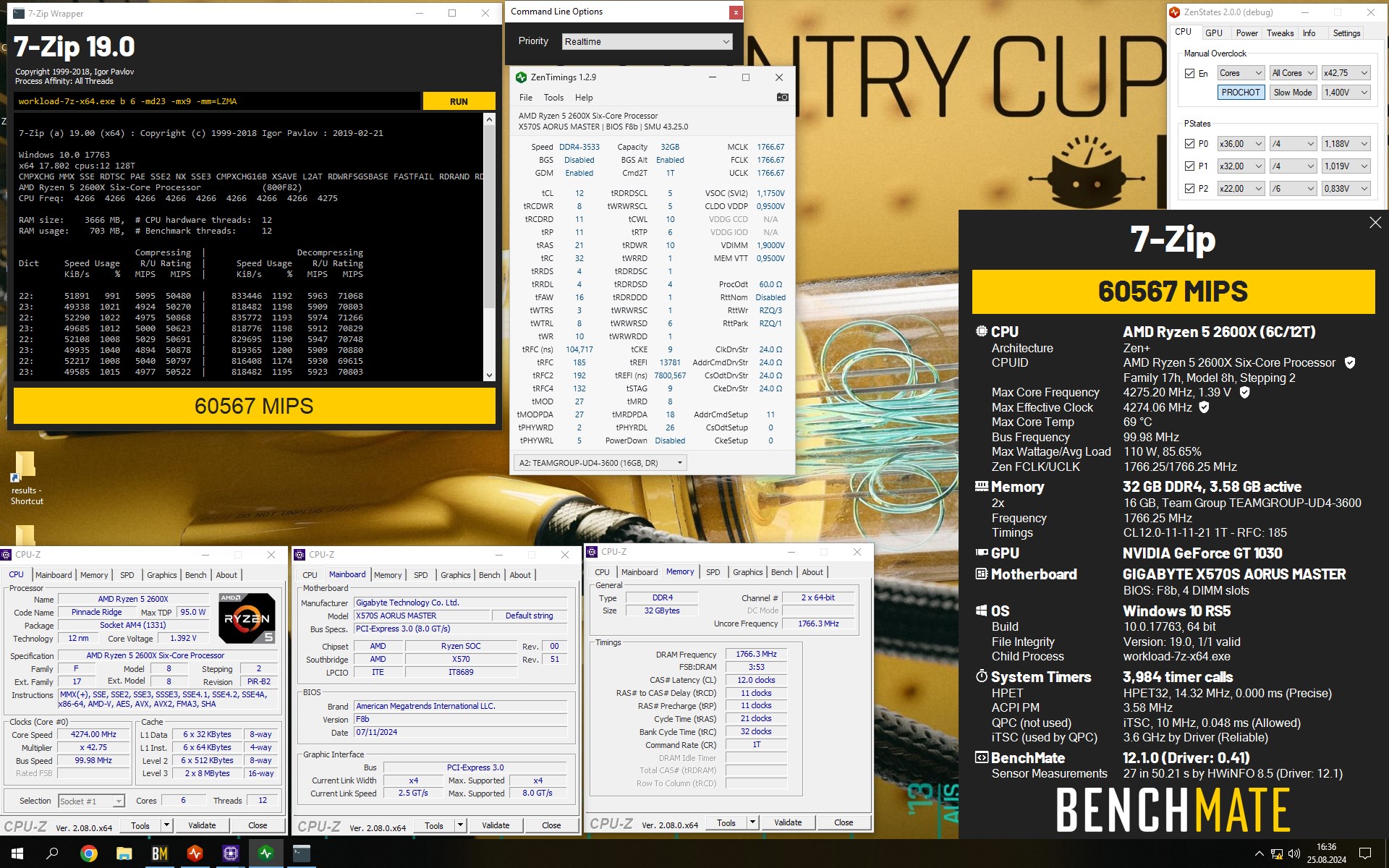Launch Chrome from the taskbar

(x=88, y=854)
